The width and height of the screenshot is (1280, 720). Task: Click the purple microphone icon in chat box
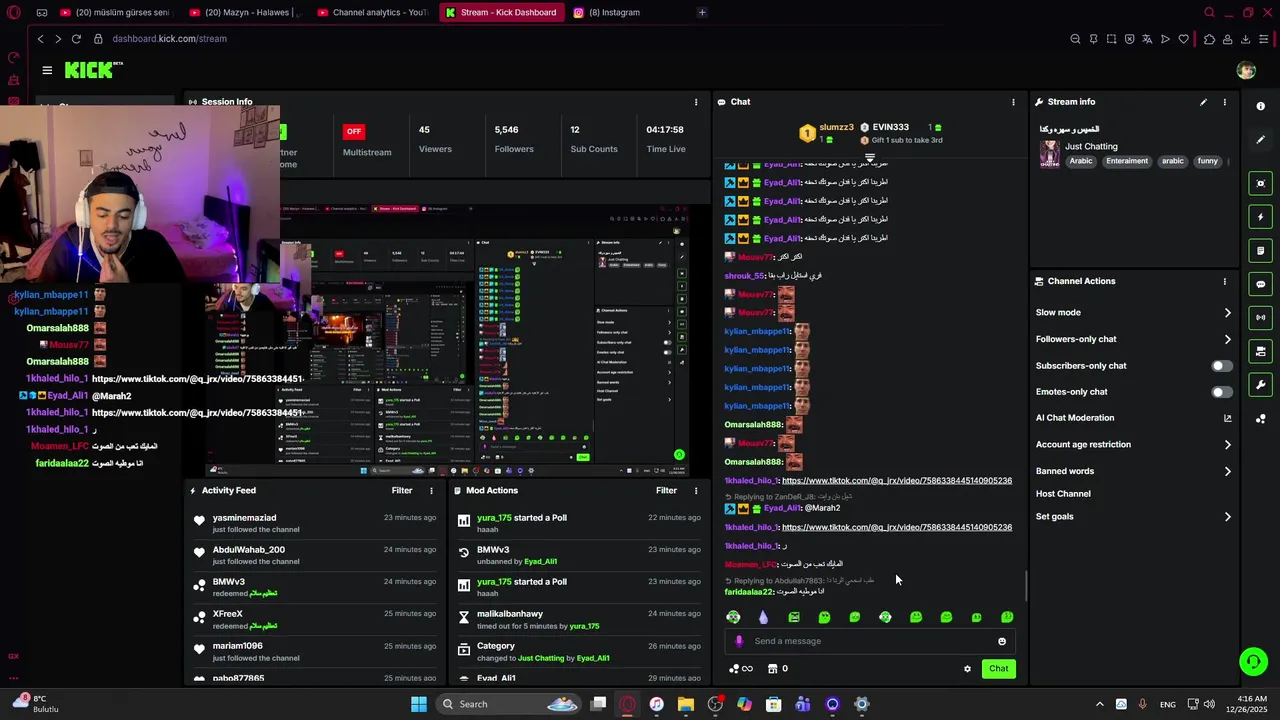(x=739, y=642)
